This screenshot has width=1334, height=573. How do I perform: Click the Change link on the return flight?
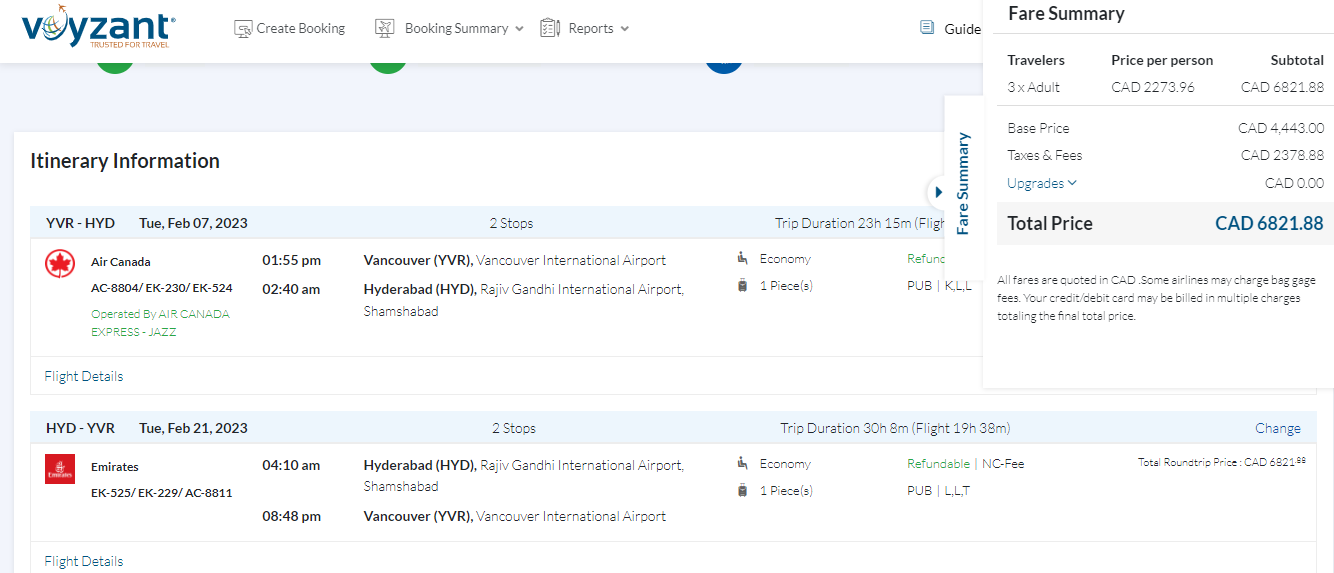point(1277,428)
